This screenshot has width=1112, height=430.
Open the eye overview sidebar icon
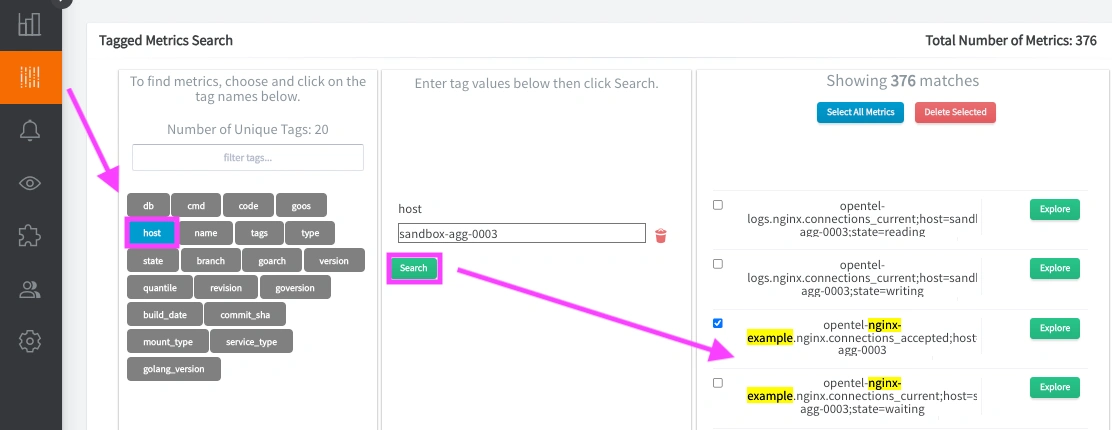pos(30,184)
